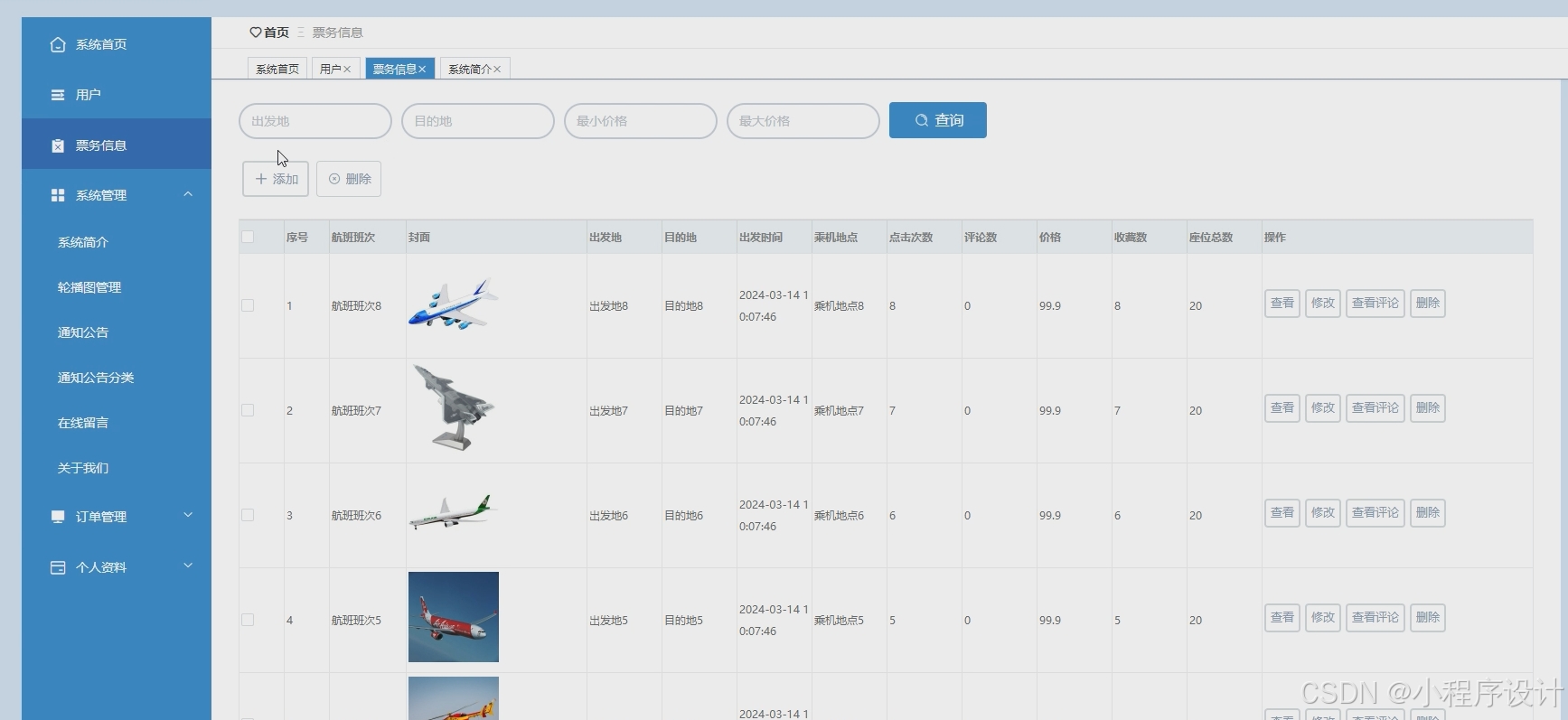Screen dimensions: 1568x720
Task: Click 查看 for 航班班次6
Action: point(1282,513)
